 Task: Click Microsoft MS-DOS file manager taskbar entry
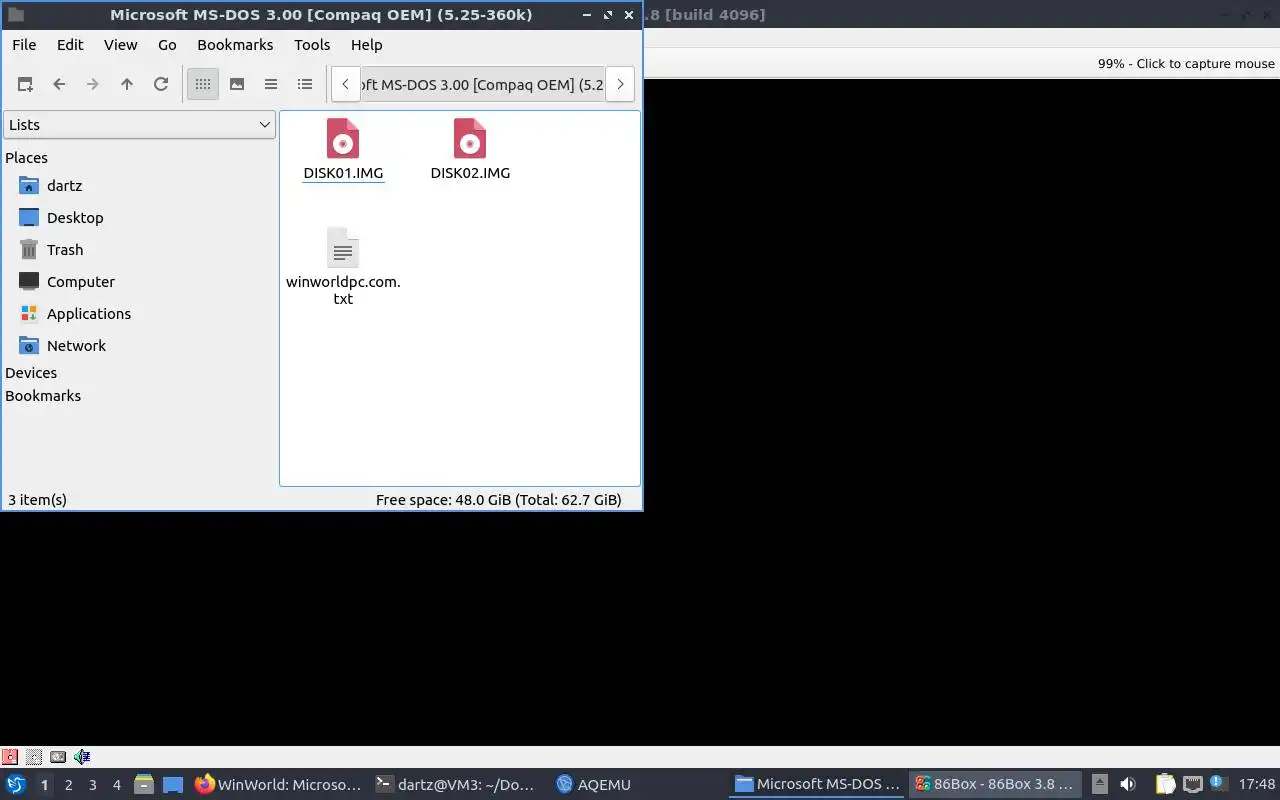click(817, 785)
